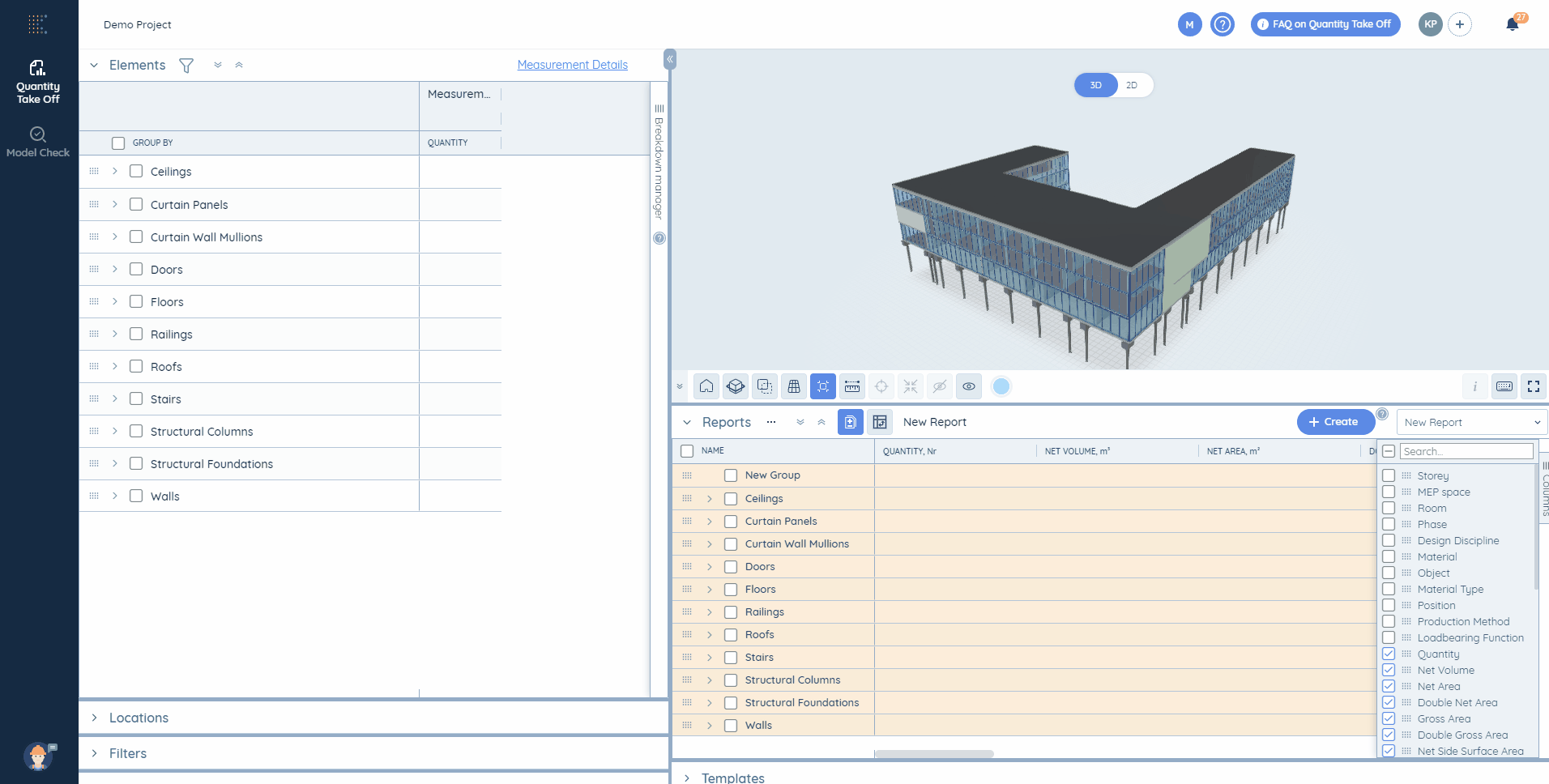Open the assistant avatar chat icon

(x=39, y=756)
